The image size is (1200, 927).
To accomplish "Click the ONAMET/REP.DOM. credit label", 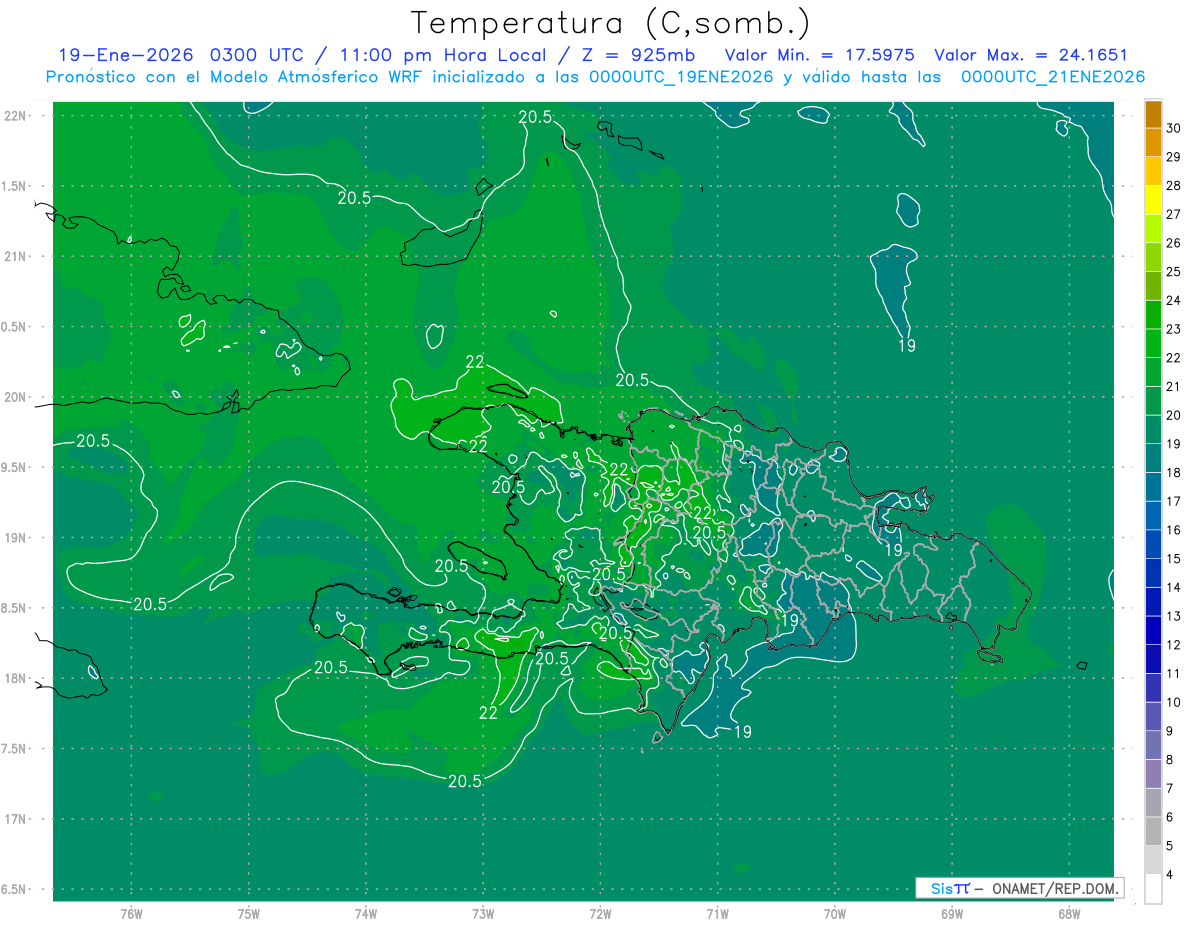I will (1055, 888).
